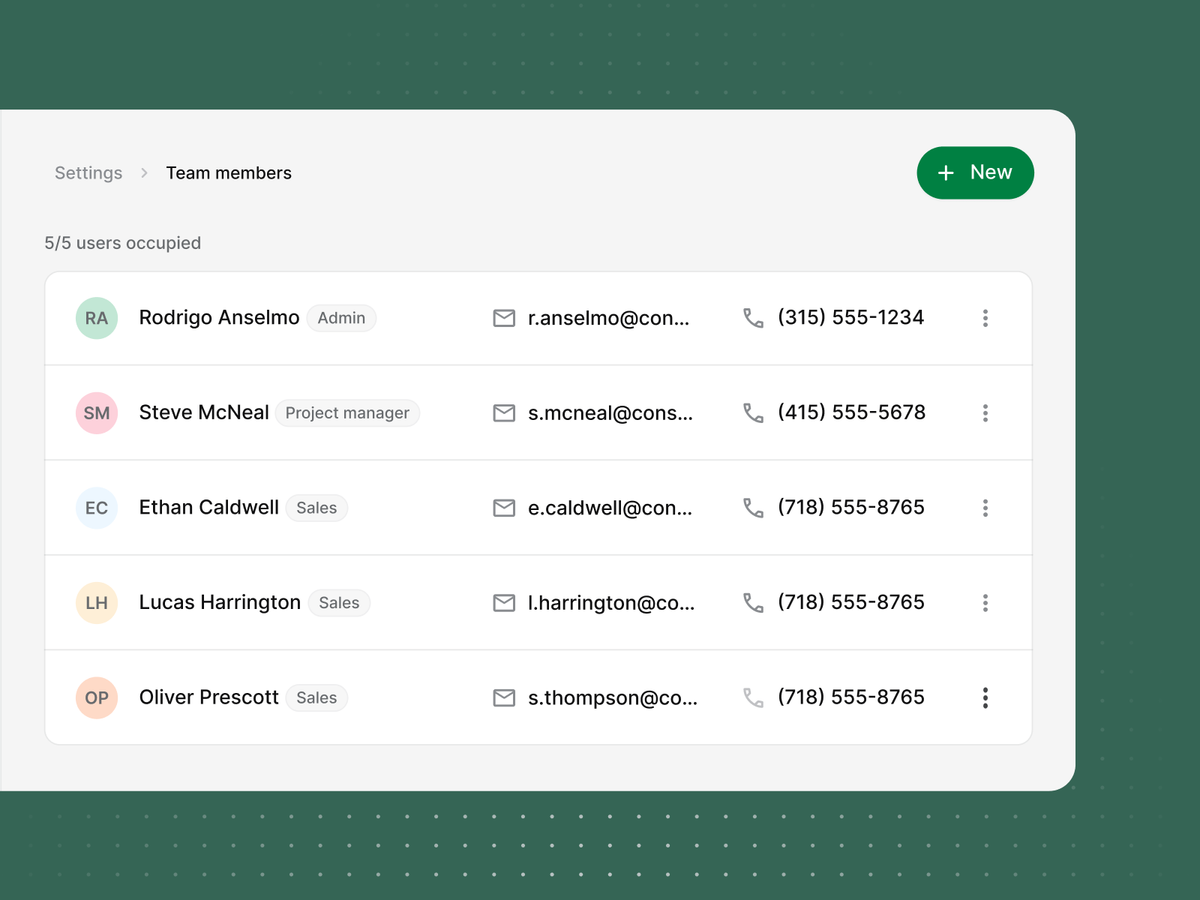This screenshot has height=900, width=1200.
Task: Click the email s.thompson@co...
Action: (x=613, y=698)
